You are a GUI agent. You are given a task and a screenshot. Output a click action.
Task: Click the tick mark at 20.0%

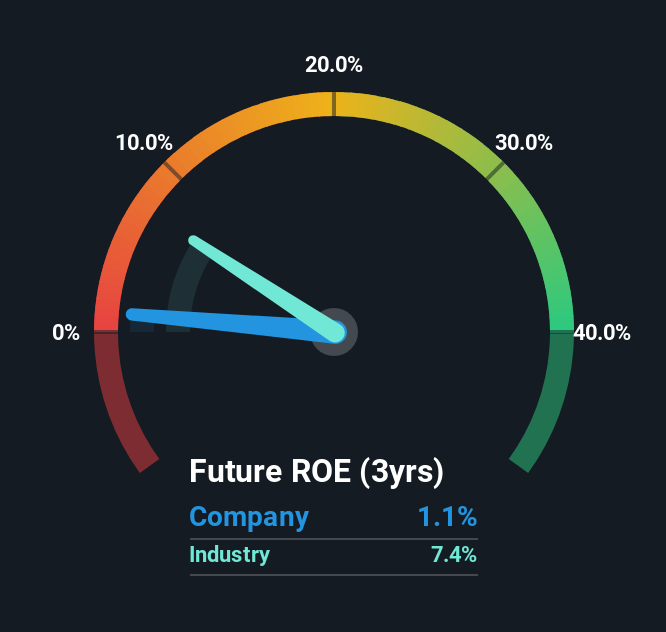(334, 104)
